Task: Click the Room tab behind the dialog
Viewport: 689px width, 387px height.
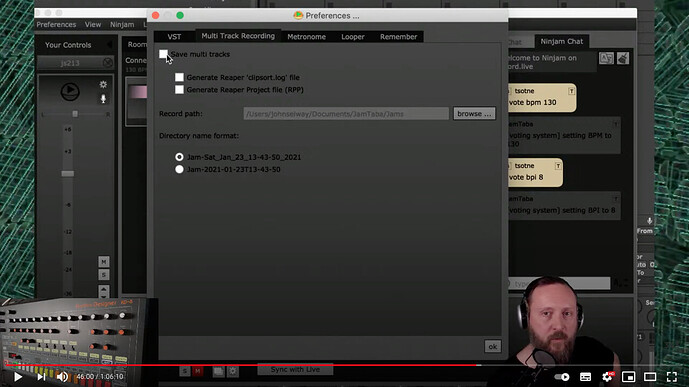Action: (136, 44)
